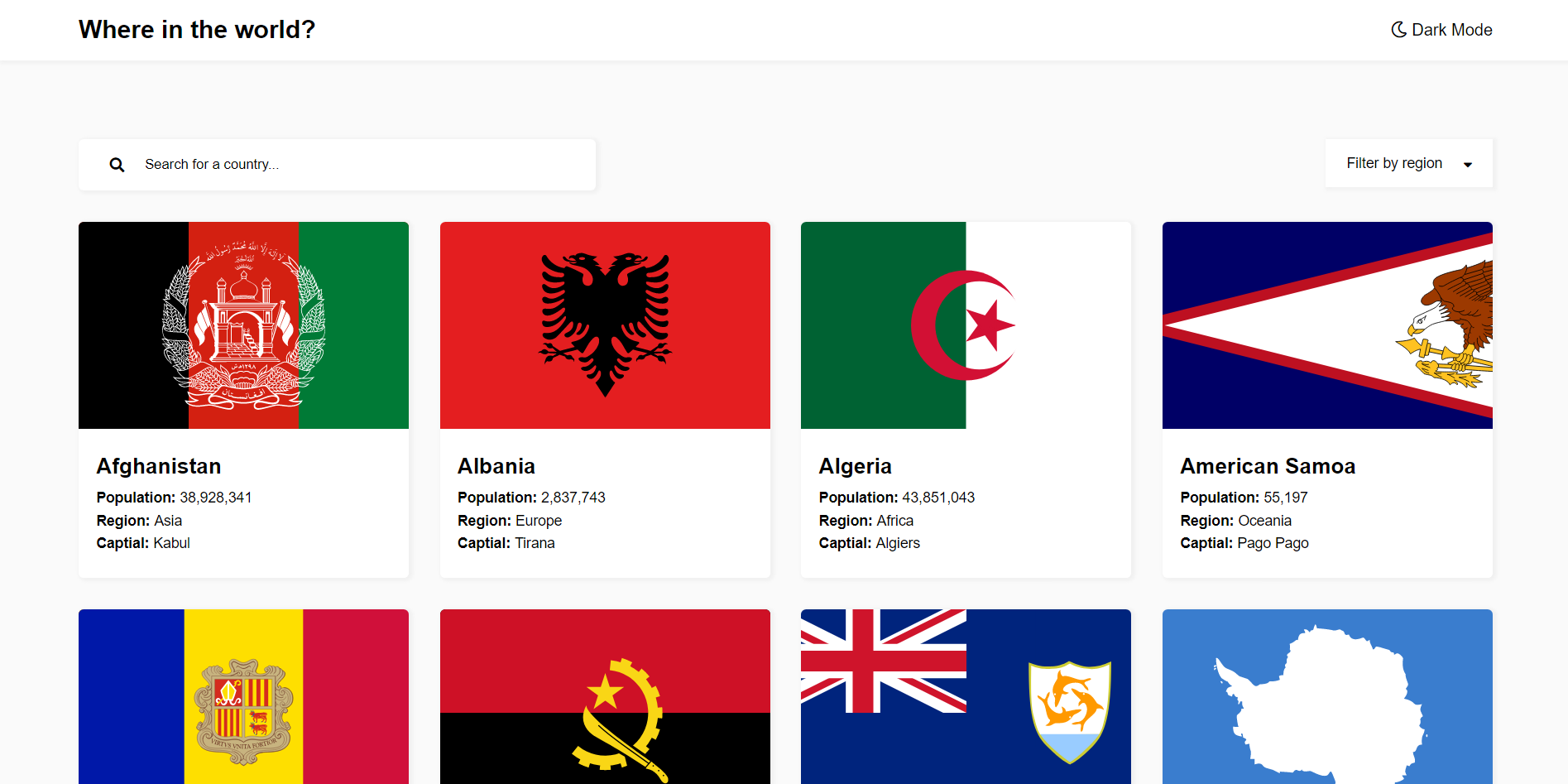
Task: Click the magnifying glass search icon
Action: tap(117, 164)
